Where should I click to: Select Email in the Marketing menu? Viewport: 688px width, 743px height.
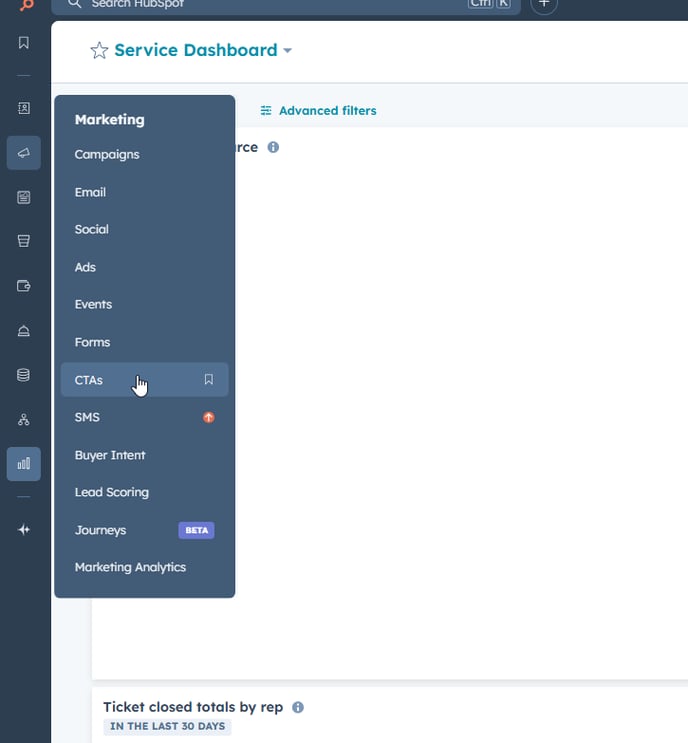(90, 192)
